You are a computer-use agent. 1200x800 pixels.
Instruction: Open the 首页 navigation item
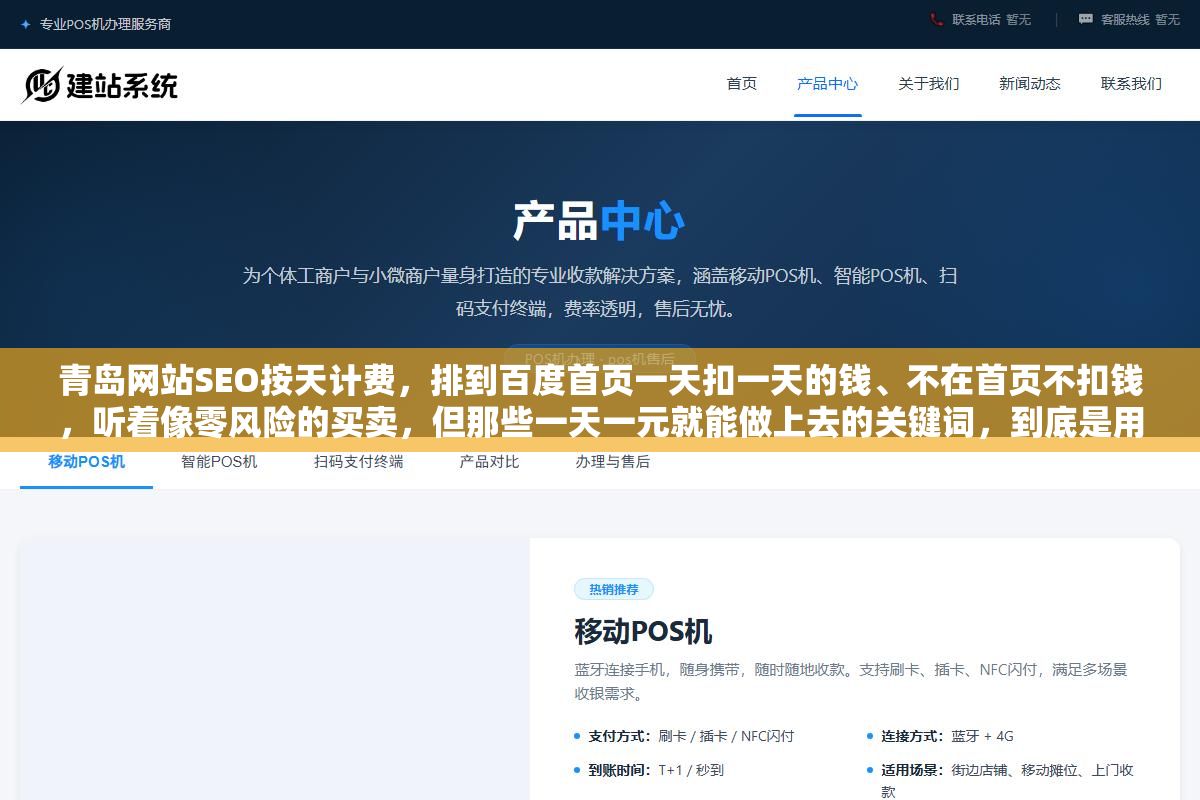click(742, 84)
